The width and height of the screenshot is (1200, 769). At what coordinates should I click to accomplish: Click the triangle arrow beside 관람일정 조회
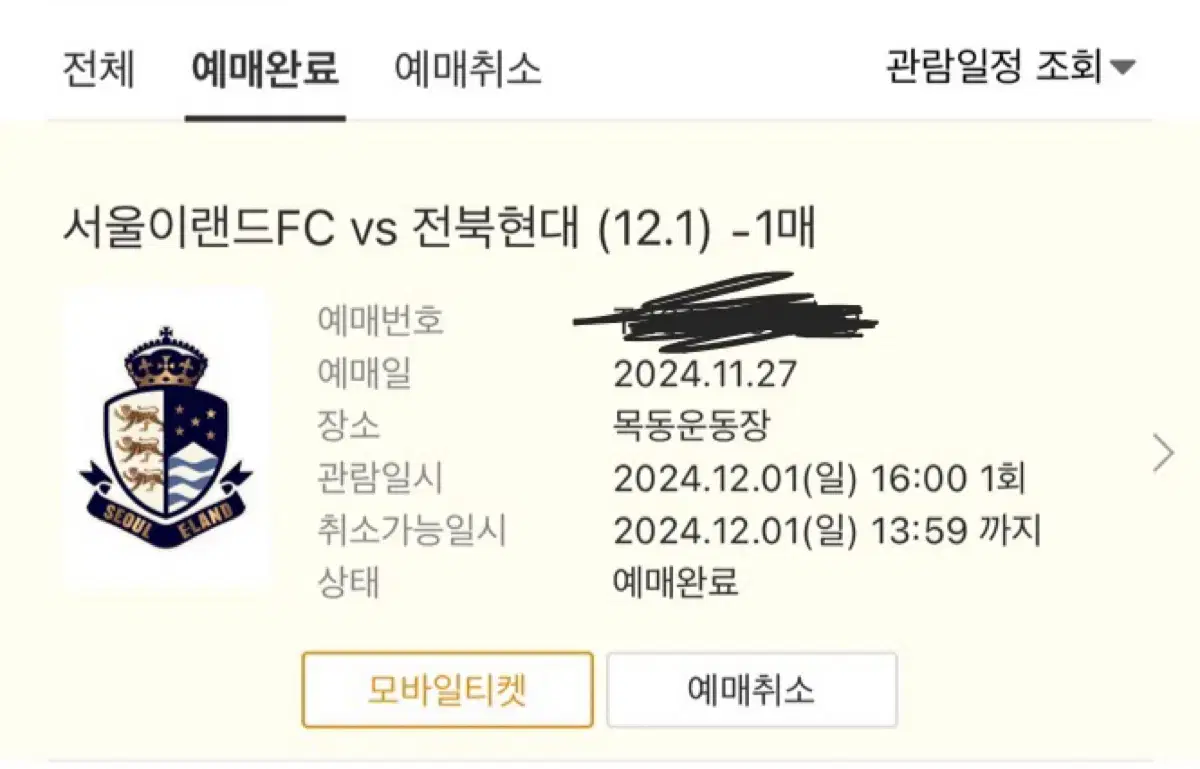point(1123,69)
